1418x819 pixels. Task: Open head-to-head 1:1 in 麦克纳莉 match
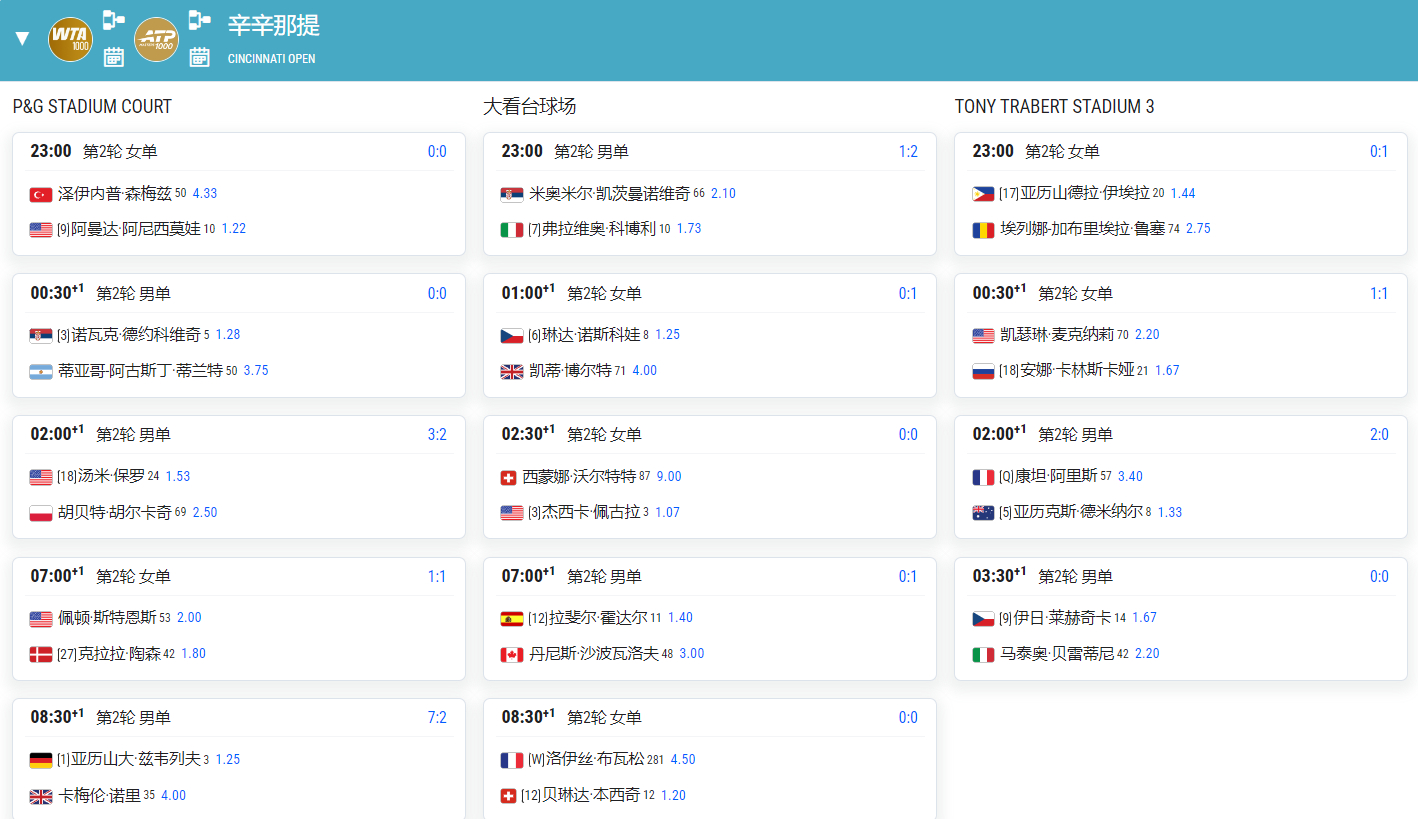[1379, 294]
